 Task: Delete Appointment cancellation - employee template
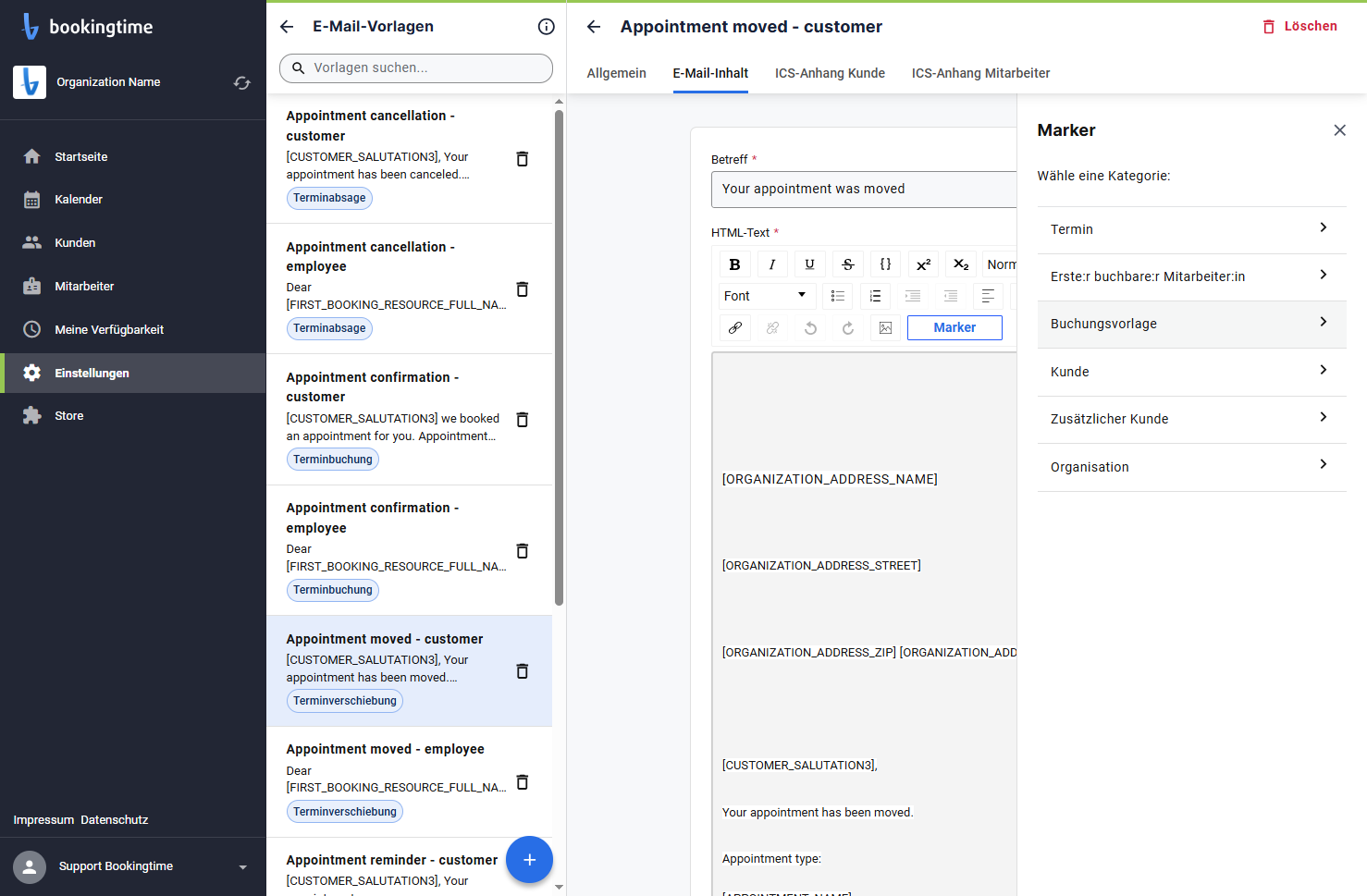[x=523, y=289]
